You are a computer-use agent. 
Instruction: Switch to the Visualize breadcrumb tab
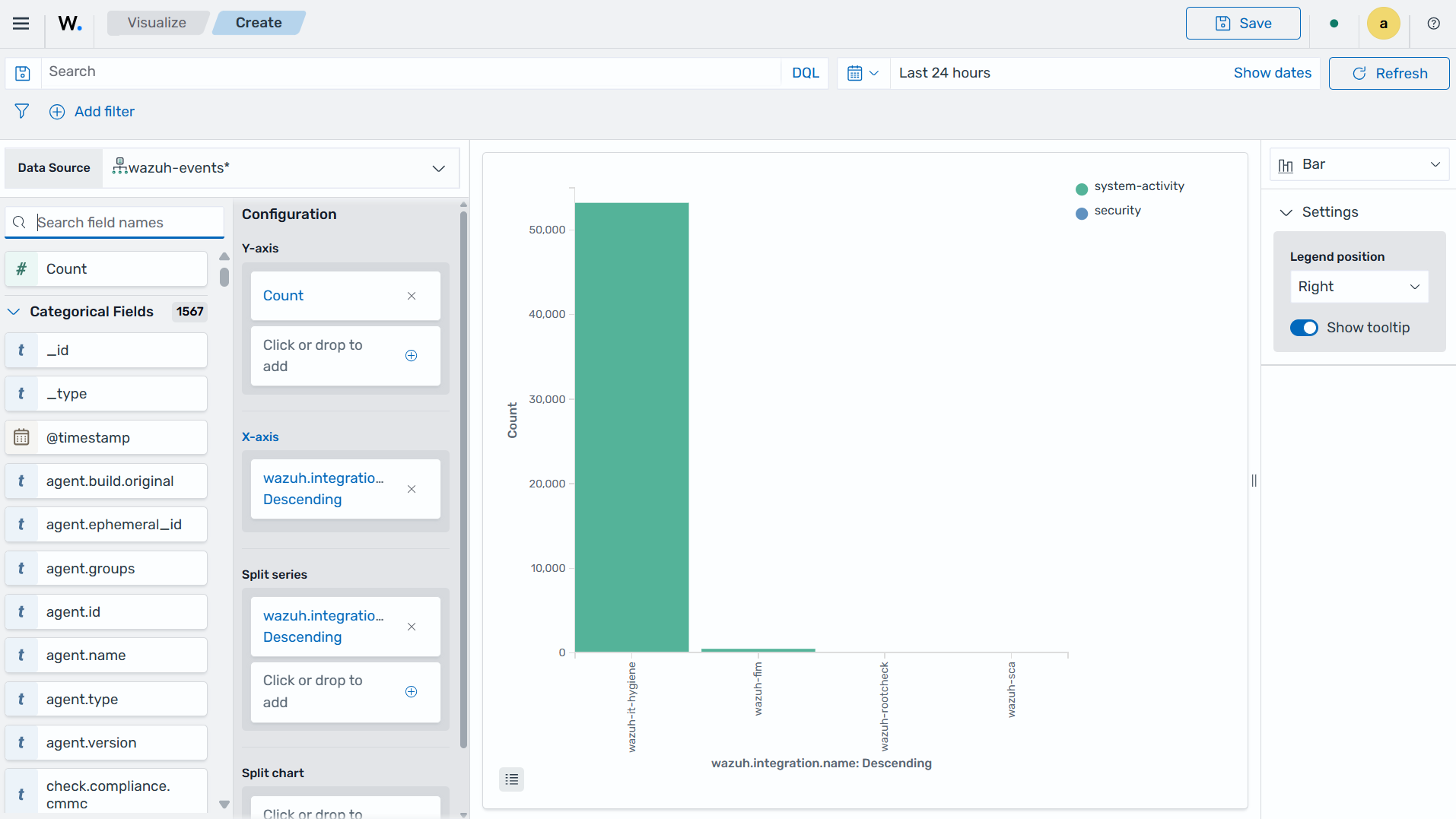pos(157,23)
